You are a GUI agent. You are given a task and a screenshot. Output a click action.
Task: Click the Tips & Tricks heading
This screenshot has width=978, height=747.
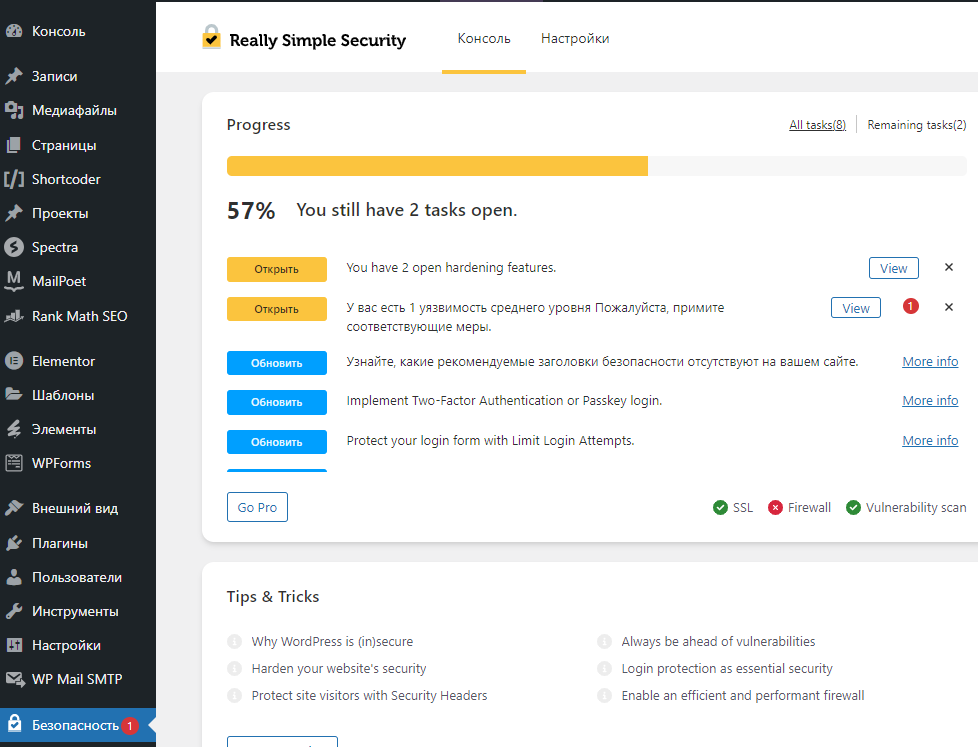(273, 597)
